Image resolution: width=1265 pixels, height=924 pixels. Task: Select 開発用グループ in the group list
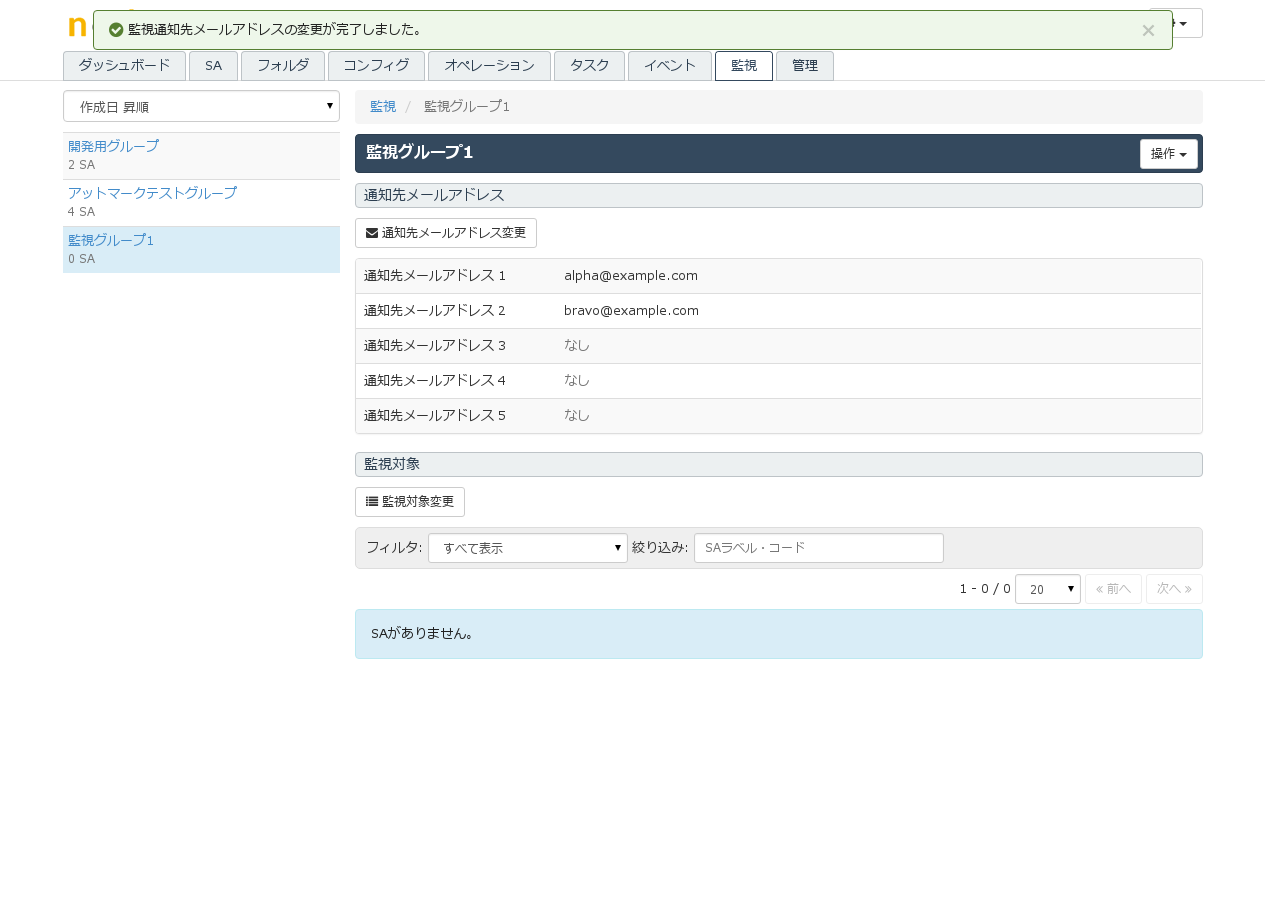click(x=113, y=146)
